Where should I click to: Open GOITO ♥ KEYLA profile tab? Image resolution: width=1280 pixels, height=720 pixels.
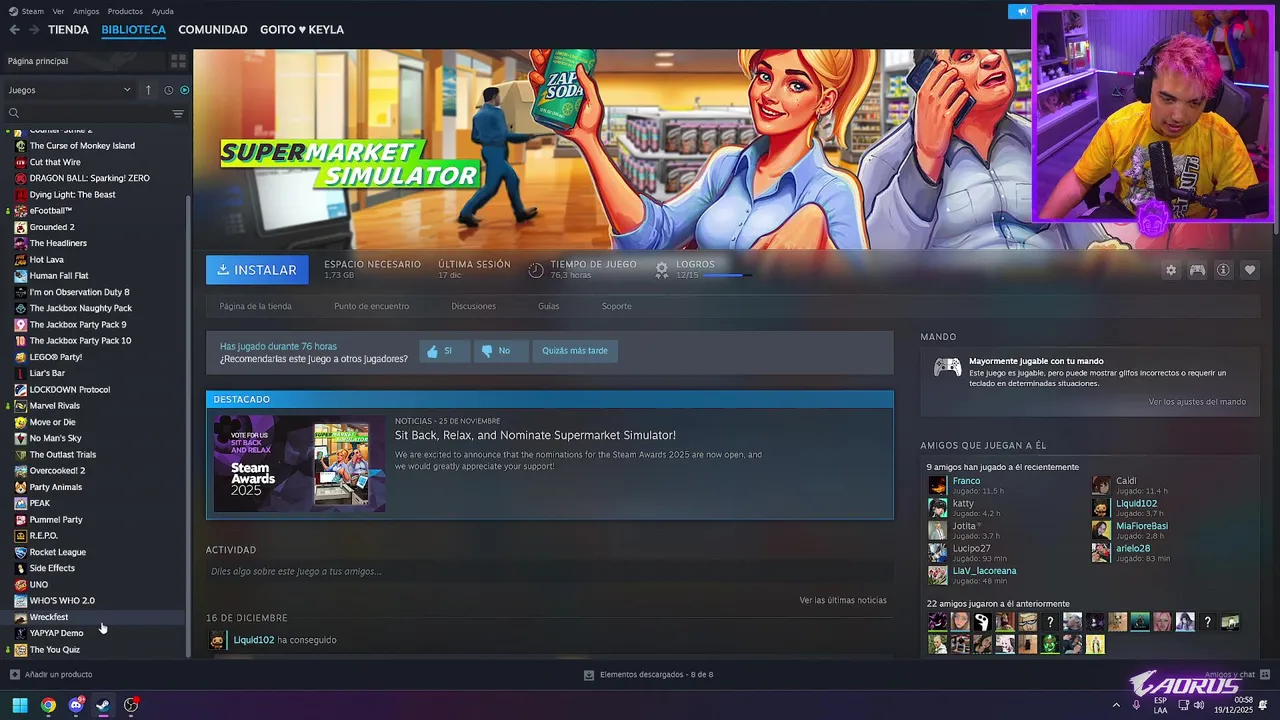pos(302,30)
